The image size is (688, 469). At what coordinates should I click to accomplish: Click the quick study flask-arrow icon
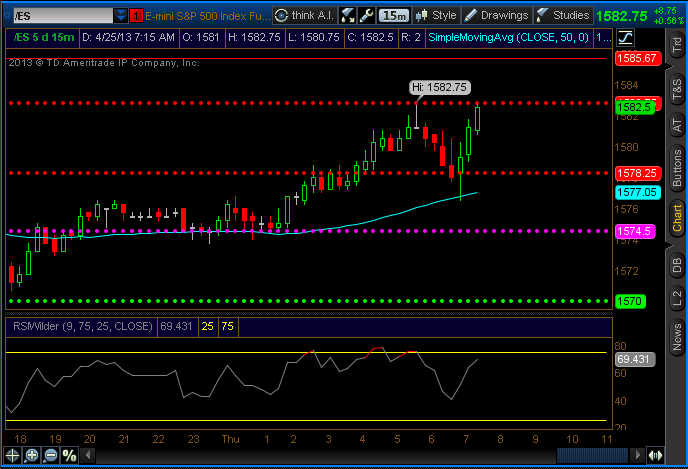pos(348,16)
